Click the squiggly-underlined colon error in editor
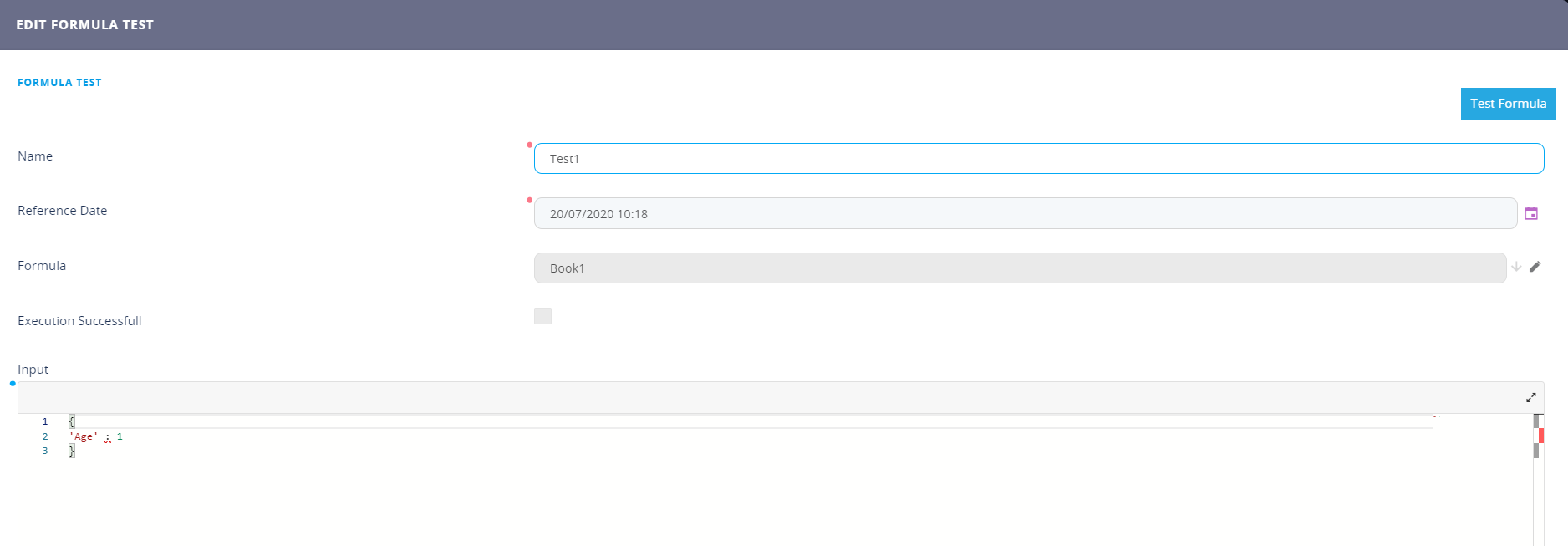Screen dimensions: 1568x546 click(108, 437)
